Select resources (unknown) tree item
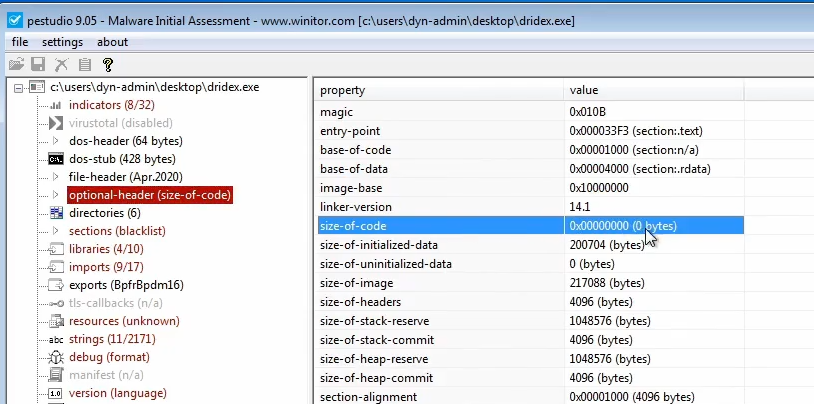Viewport: 814px width, 404px height. pyautogui.click(x=124, y=321)
